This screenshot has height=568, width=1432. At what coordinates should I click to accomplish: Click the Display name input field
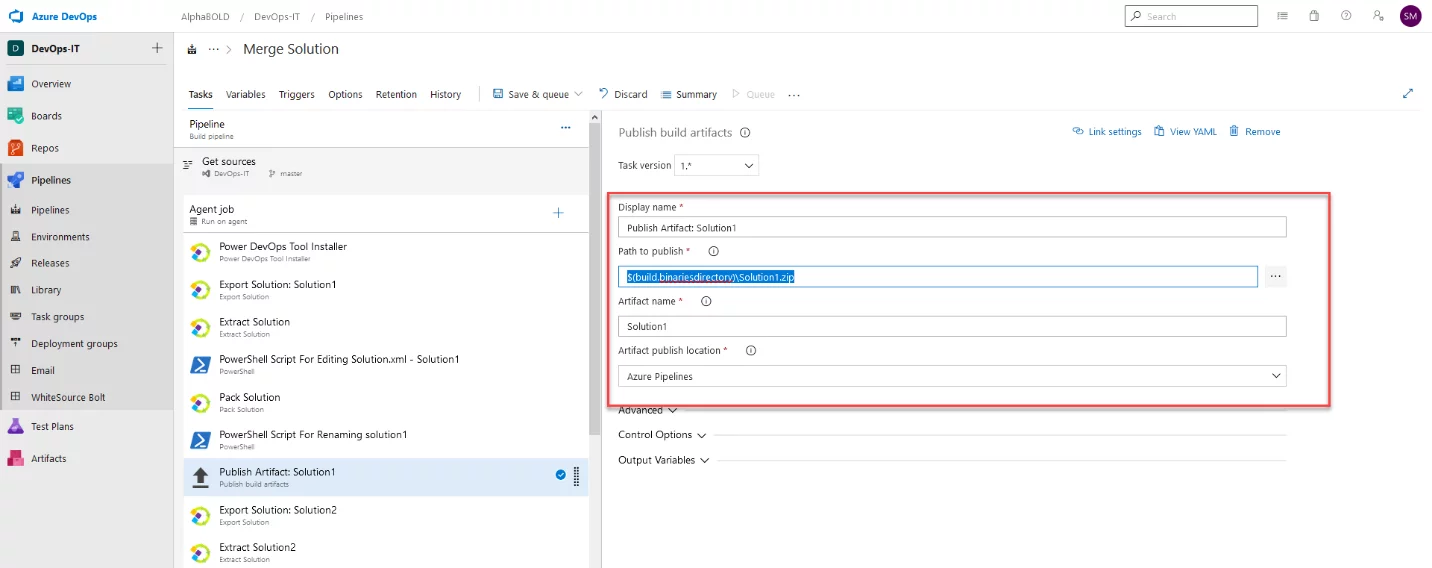click(952, 227)
